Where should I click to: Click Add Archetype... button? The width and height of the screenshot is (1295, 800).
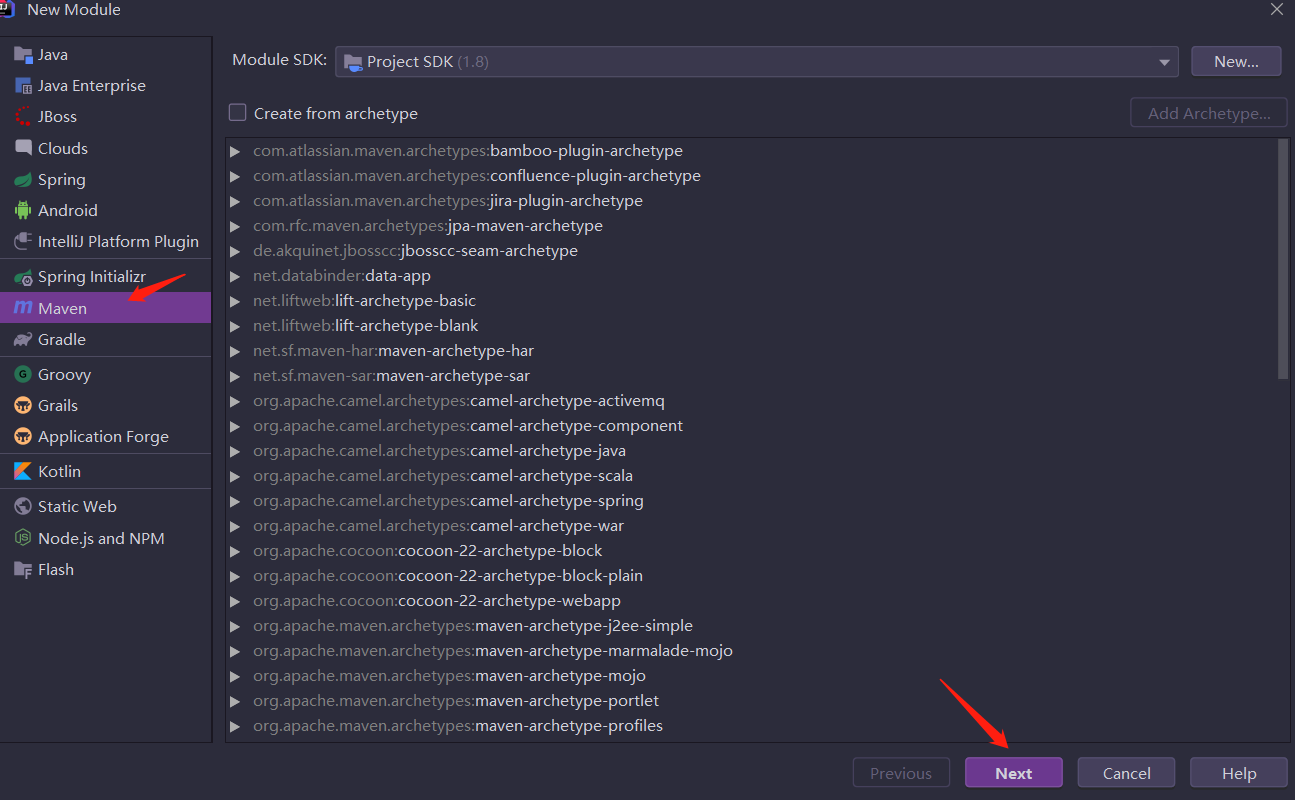(1208, 113)
